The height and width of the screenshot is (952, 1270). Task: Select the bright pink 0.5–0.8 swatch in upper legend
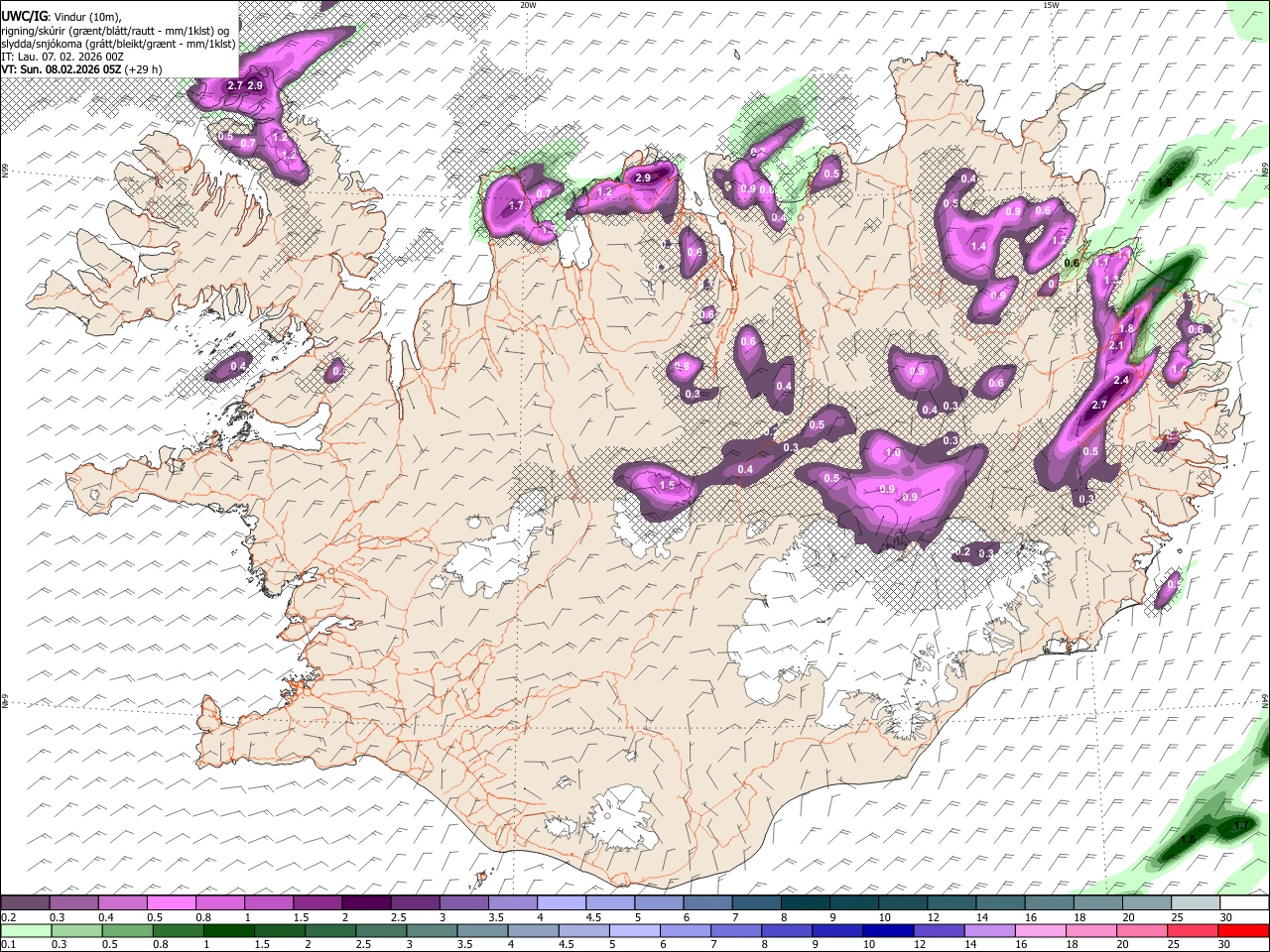click(x=171, y=903)
